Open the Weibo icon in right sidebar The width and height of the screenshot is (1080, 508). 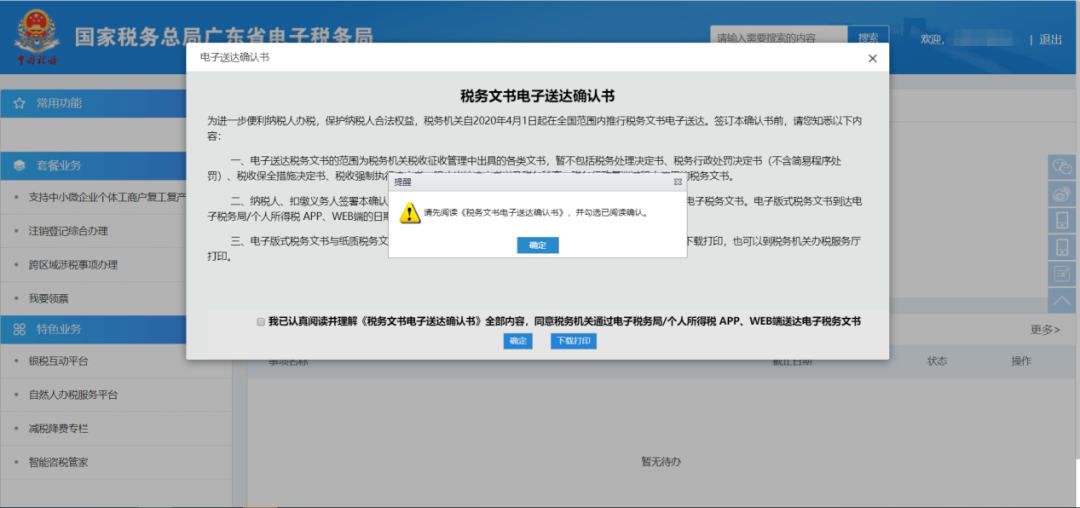pos(1062,193)
